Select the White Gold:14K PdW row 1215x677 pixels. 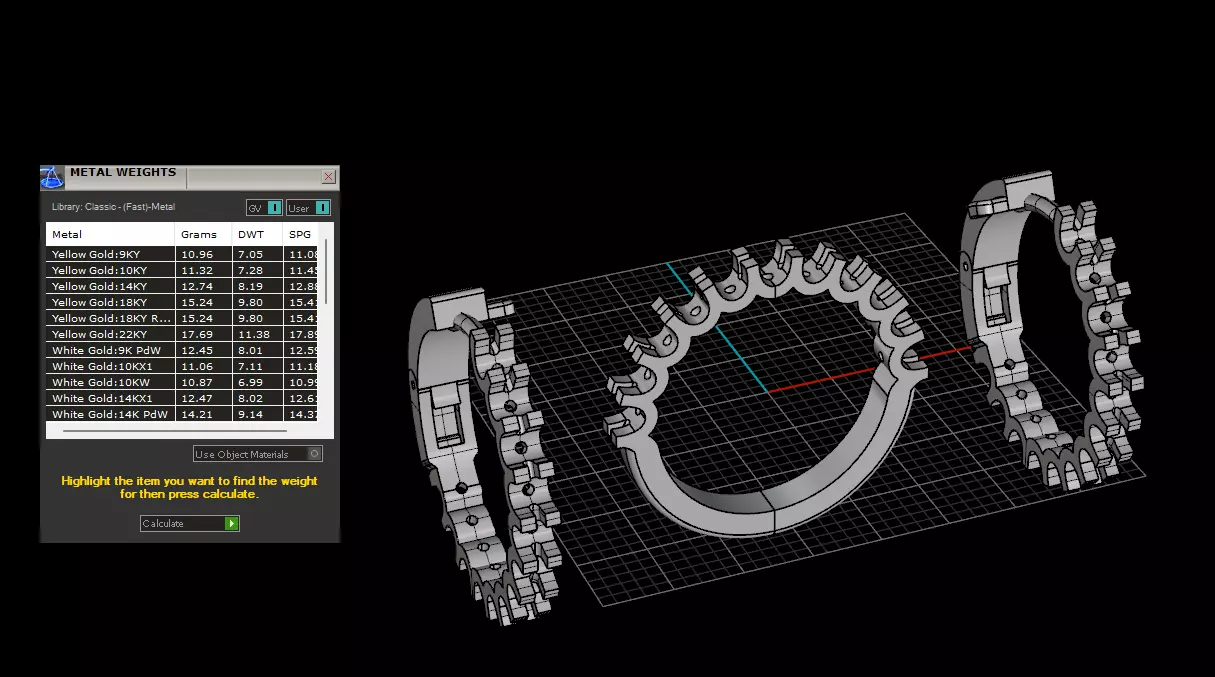182,414
